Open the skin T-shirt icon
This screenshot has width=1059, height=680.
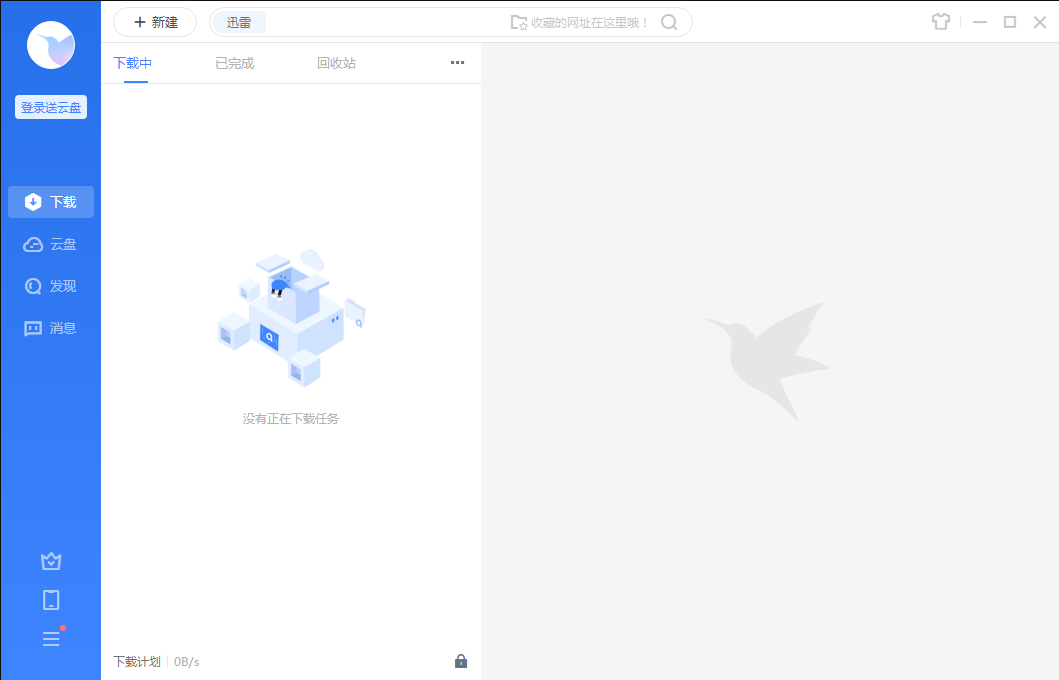941,22
